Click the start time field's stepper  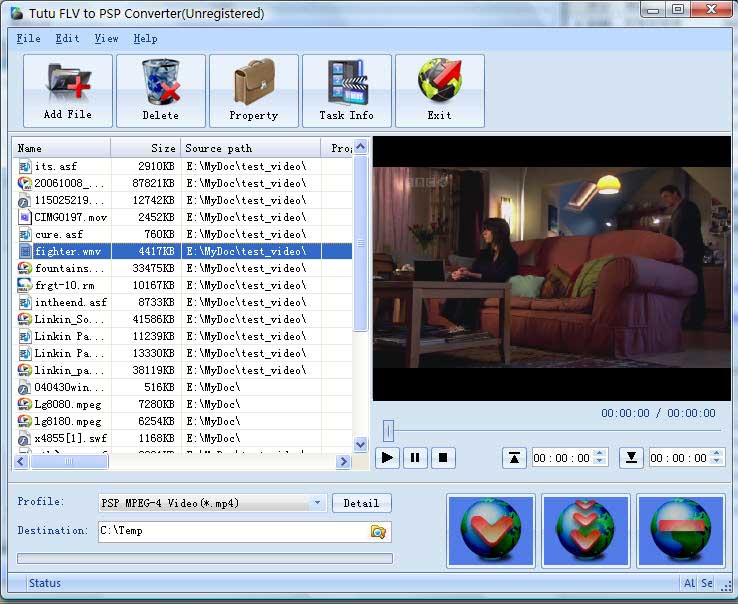[600, 457]
